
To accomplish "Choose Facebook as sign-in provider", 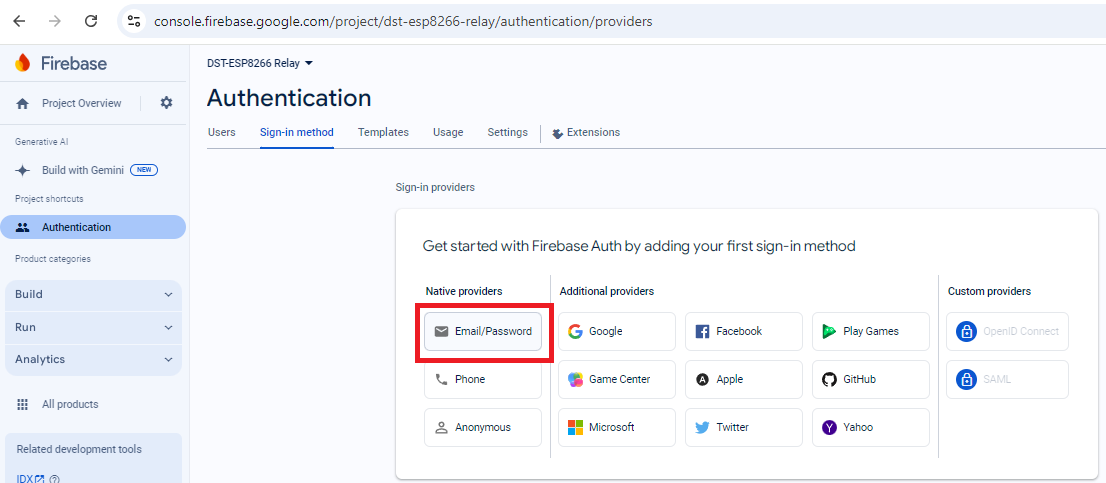I will click(743, 331).
